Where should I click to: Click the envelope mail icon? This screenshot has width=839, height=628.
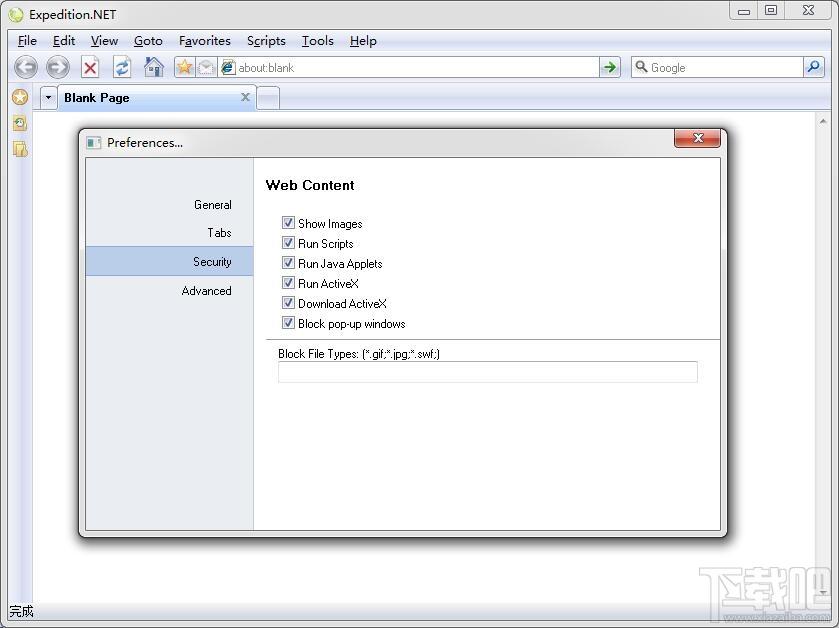click(x=206, y=67)
